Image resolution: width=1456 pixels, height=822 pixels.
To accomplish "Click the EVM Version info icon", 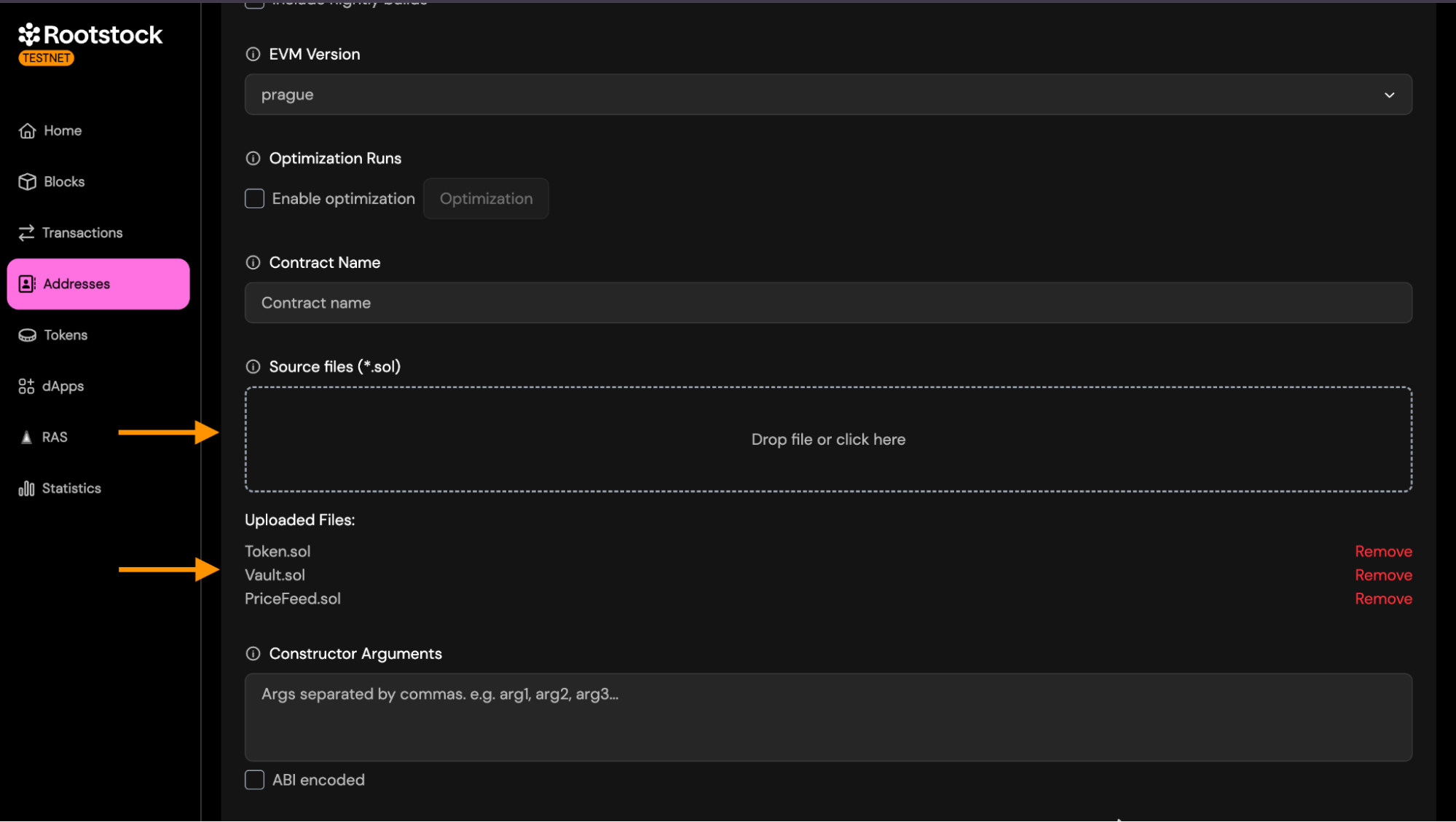I will [253, 55].
